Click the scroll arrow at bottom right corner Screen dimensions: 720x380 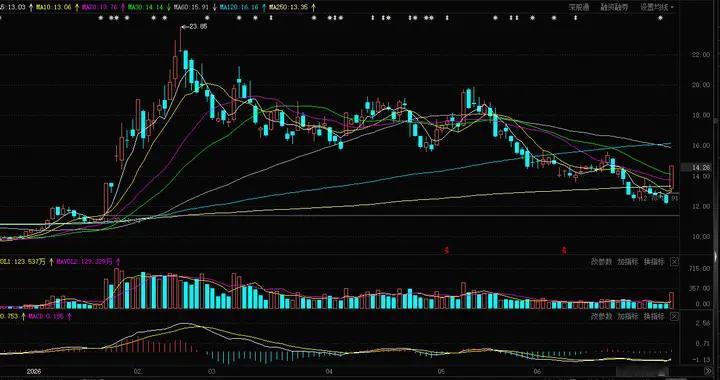(708, 370)
